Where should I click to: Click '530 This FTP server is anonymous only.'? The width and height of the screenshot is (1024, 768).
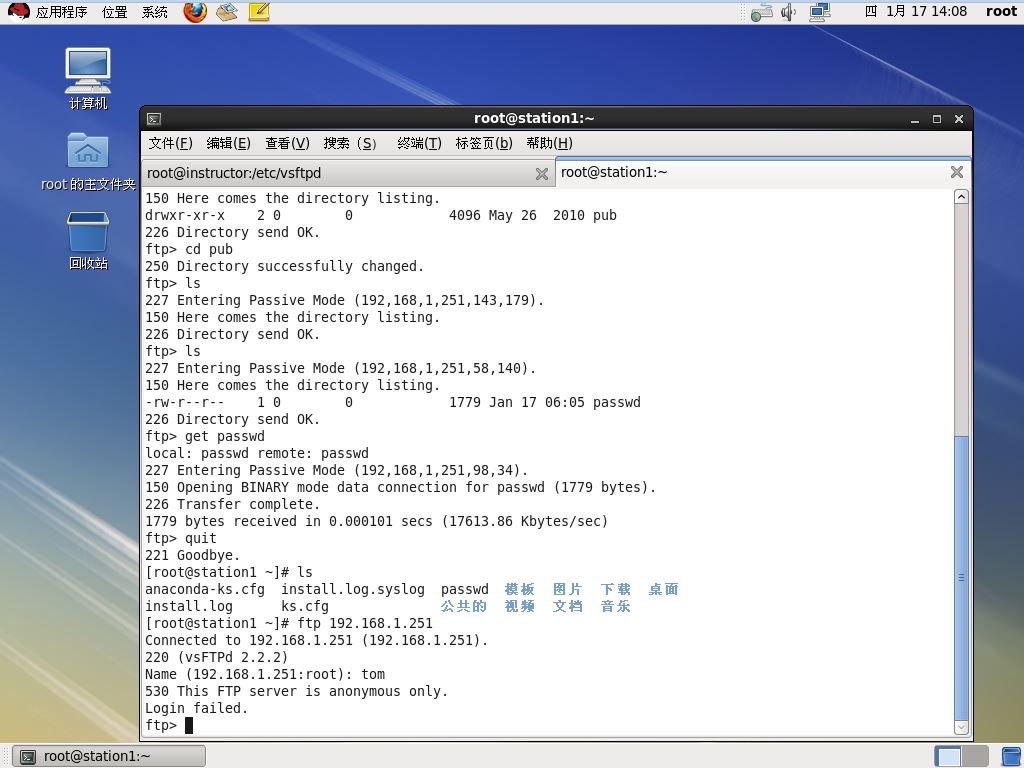pos(296,691)
